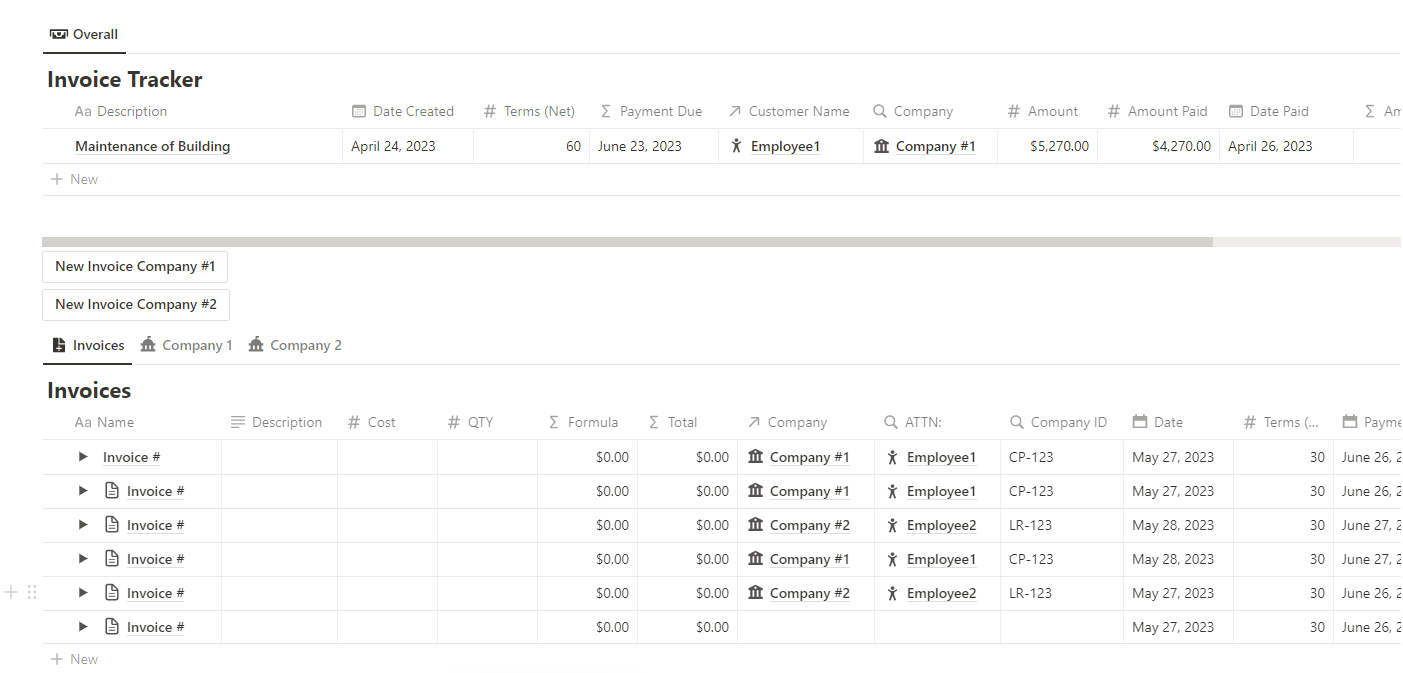Open Company #2 link in May 28 invoice row
The width and height of the screenshot is (1403, 673).
pos(809,525)
